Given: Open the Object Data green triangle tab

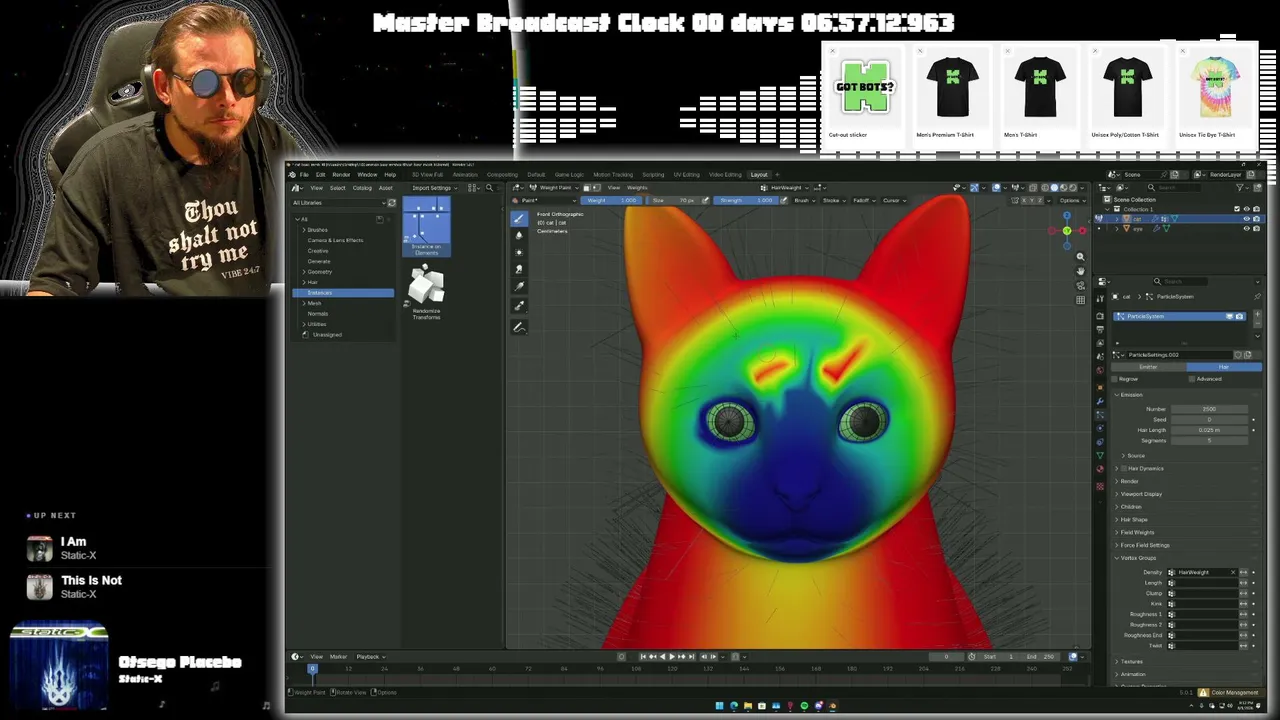Looking at the screenshot, I should click(1100, 455).
